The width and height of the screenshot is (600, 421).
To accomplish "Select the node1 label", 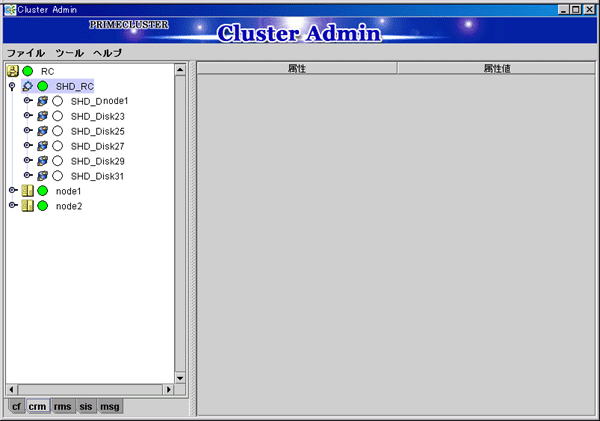I will click(68, 191).
